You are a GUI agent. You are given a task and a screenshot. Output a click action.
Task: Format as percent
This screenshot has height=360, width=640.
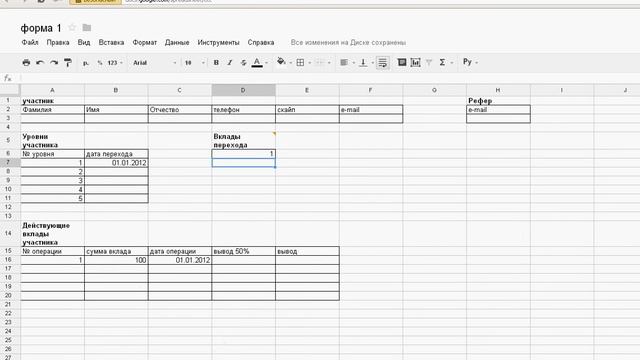pyautogui.click(x=100, y=63)
